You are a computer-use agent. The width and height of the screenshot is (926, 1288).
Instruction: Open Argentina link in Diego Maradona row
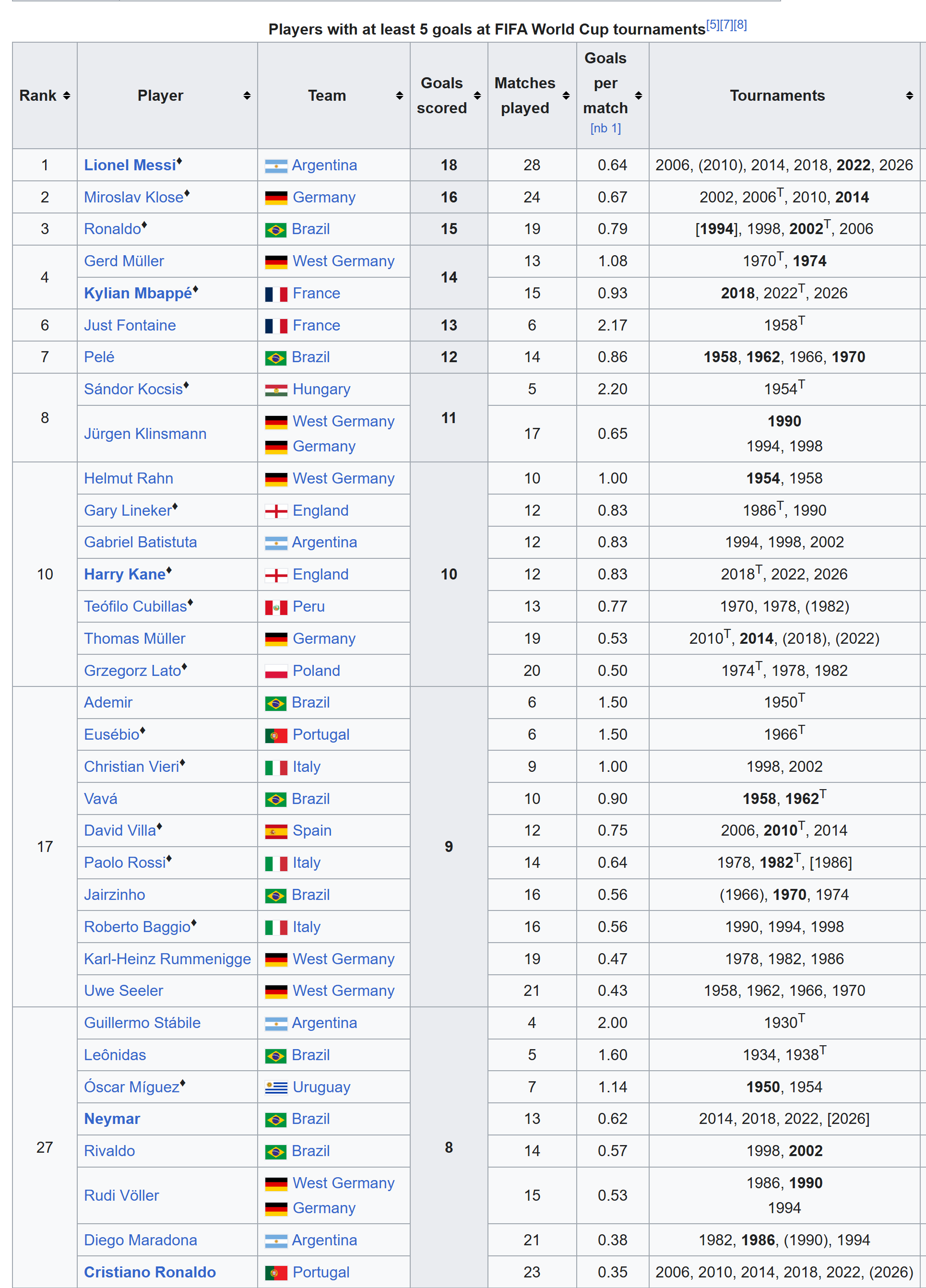pos(324,1241)
